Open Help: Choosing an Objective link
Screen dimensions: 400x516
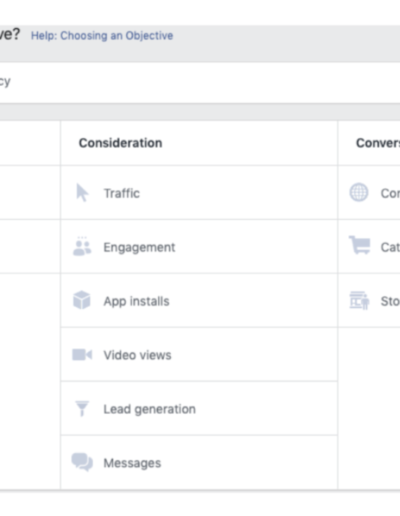[x=102, y=35]
